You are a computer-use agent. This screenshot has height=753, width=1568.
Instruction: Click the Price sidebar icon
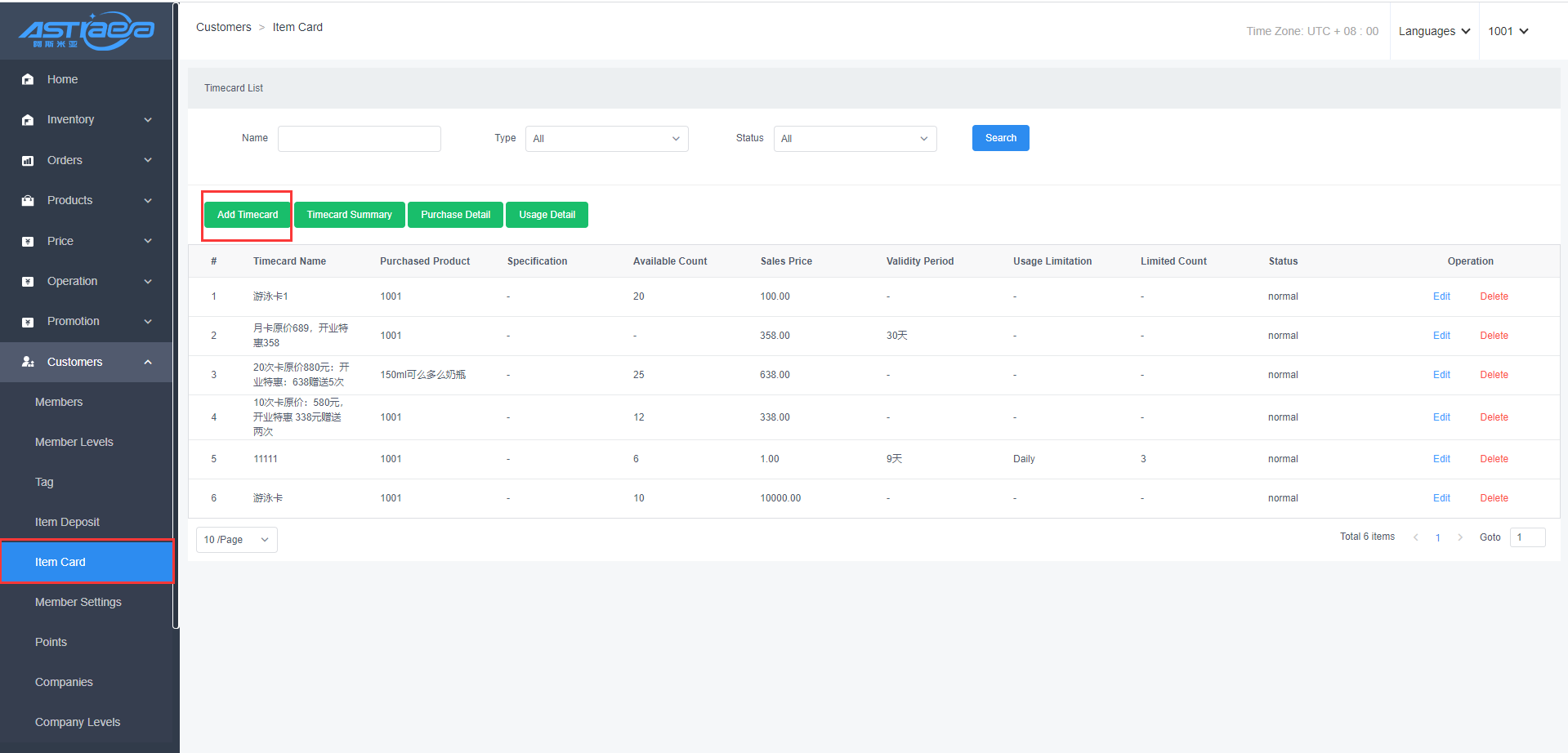tap(28, 242)
